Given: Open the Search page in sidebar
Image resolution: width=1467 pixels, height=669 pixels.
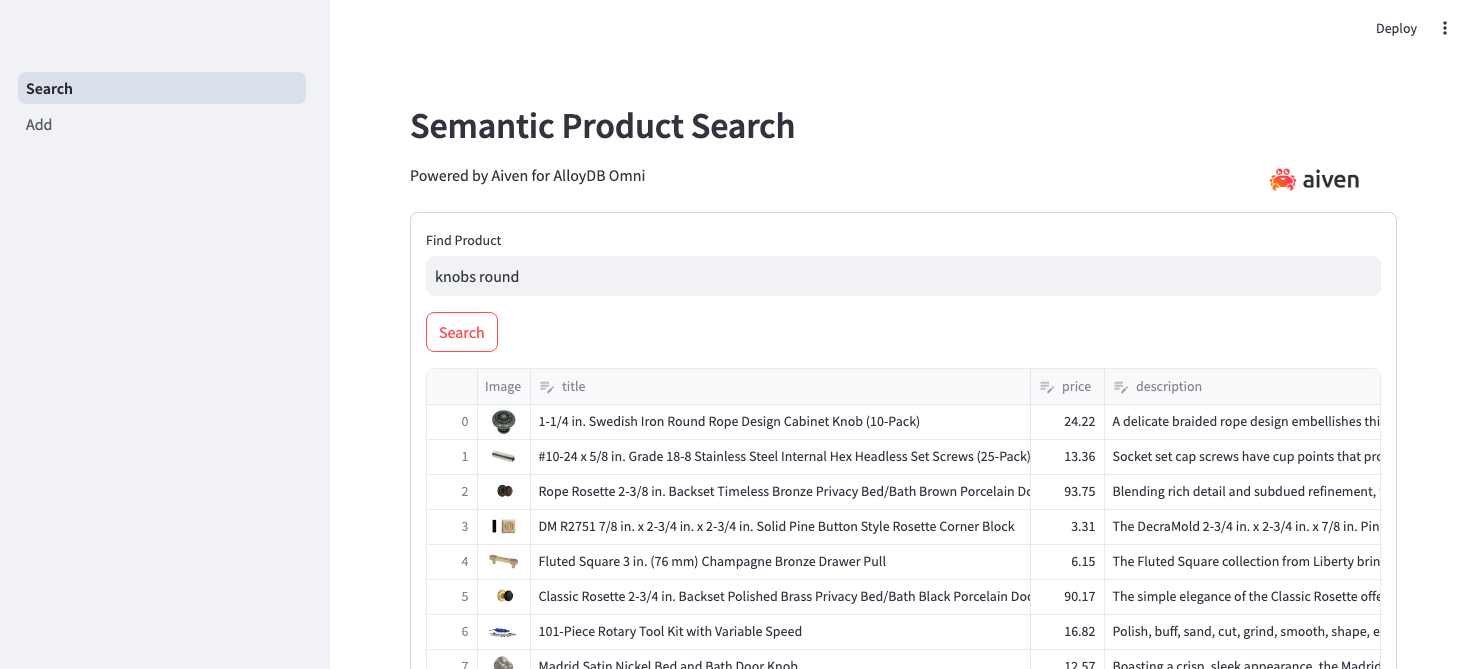Looking at the screenshot, I should 161,88.
